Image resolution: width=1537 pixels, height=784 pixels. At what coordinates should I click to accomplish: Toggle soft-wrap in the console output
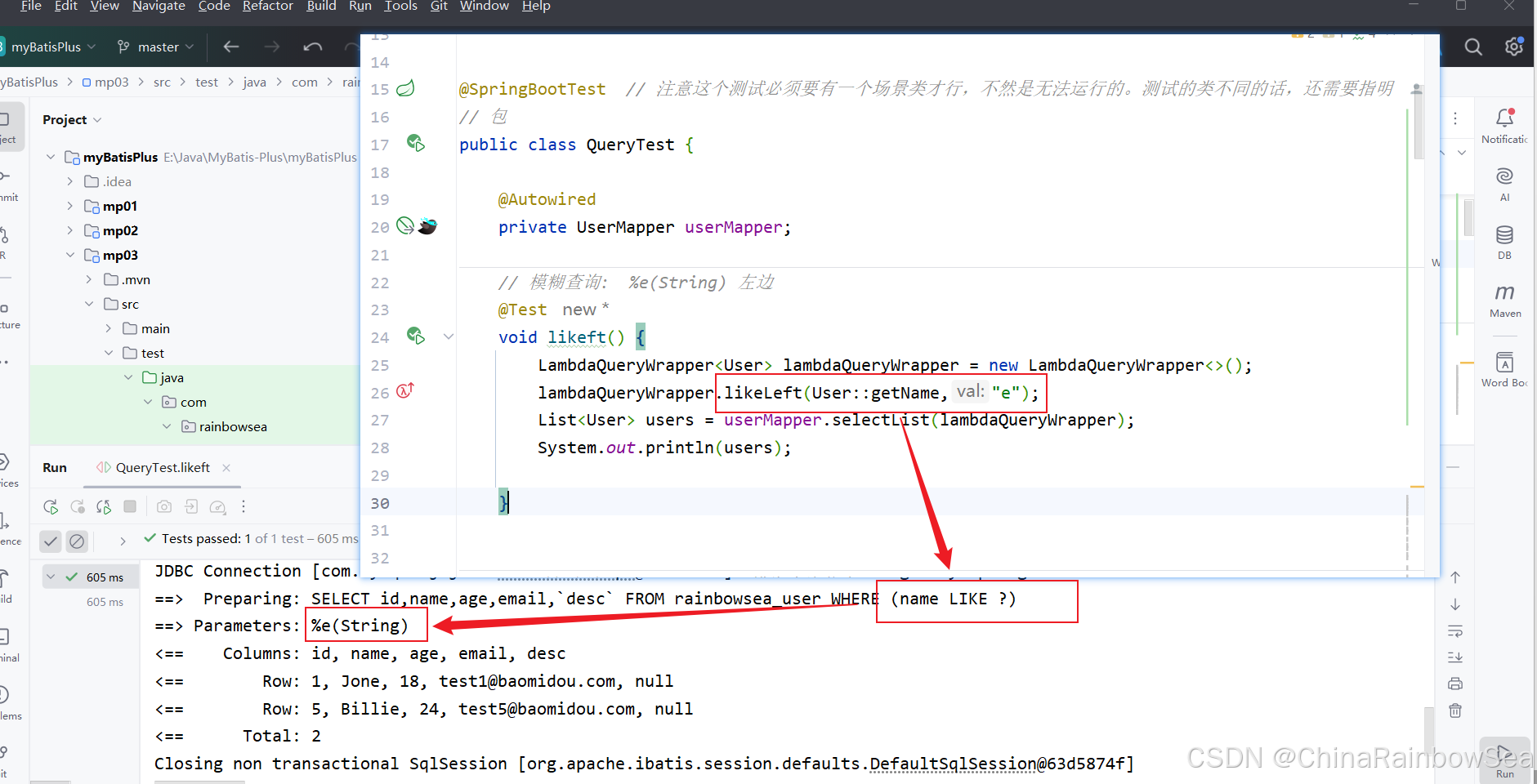coord(1455,630)
